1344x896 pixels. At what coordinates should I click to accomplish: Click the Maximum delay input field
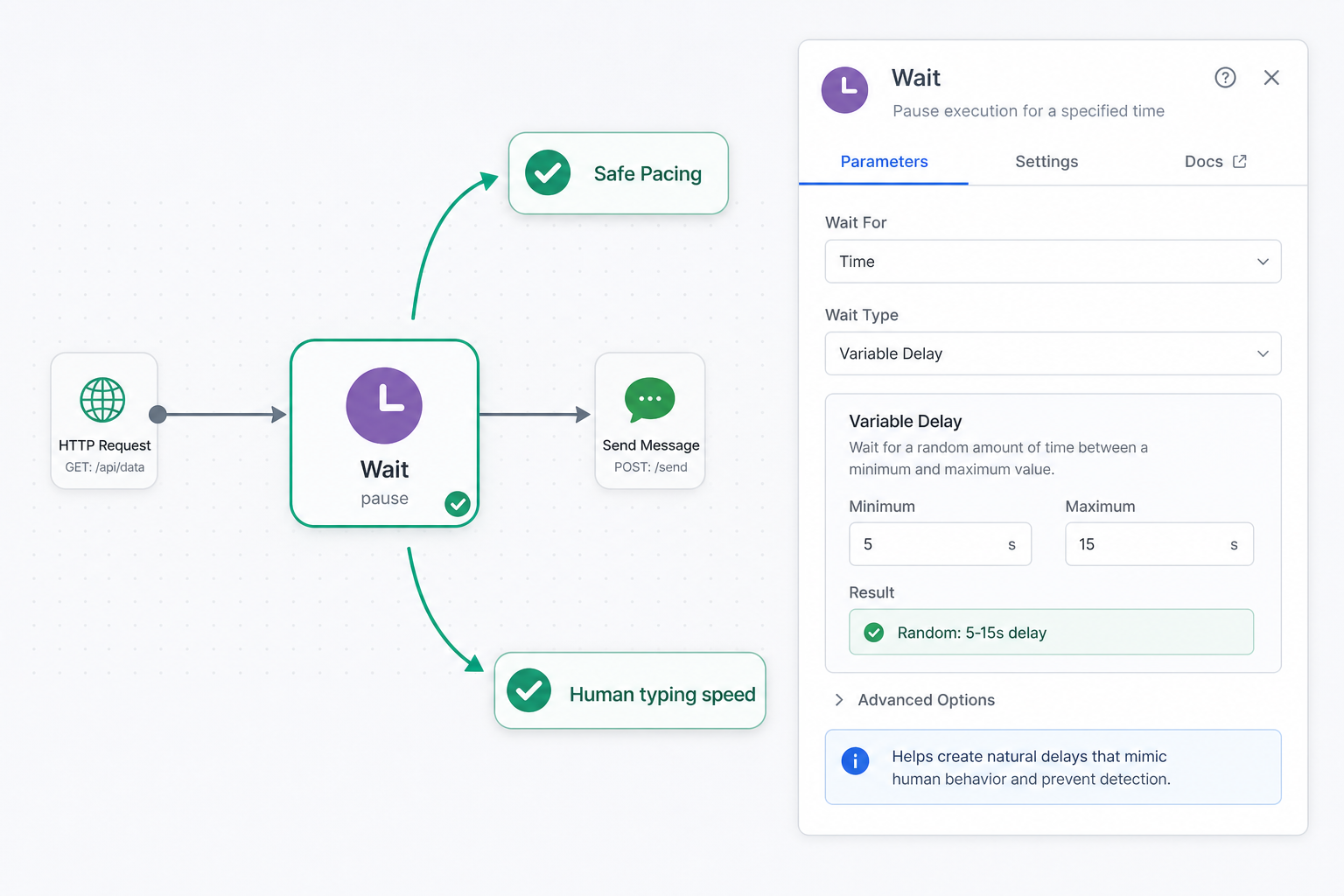tap(1158, 544)
